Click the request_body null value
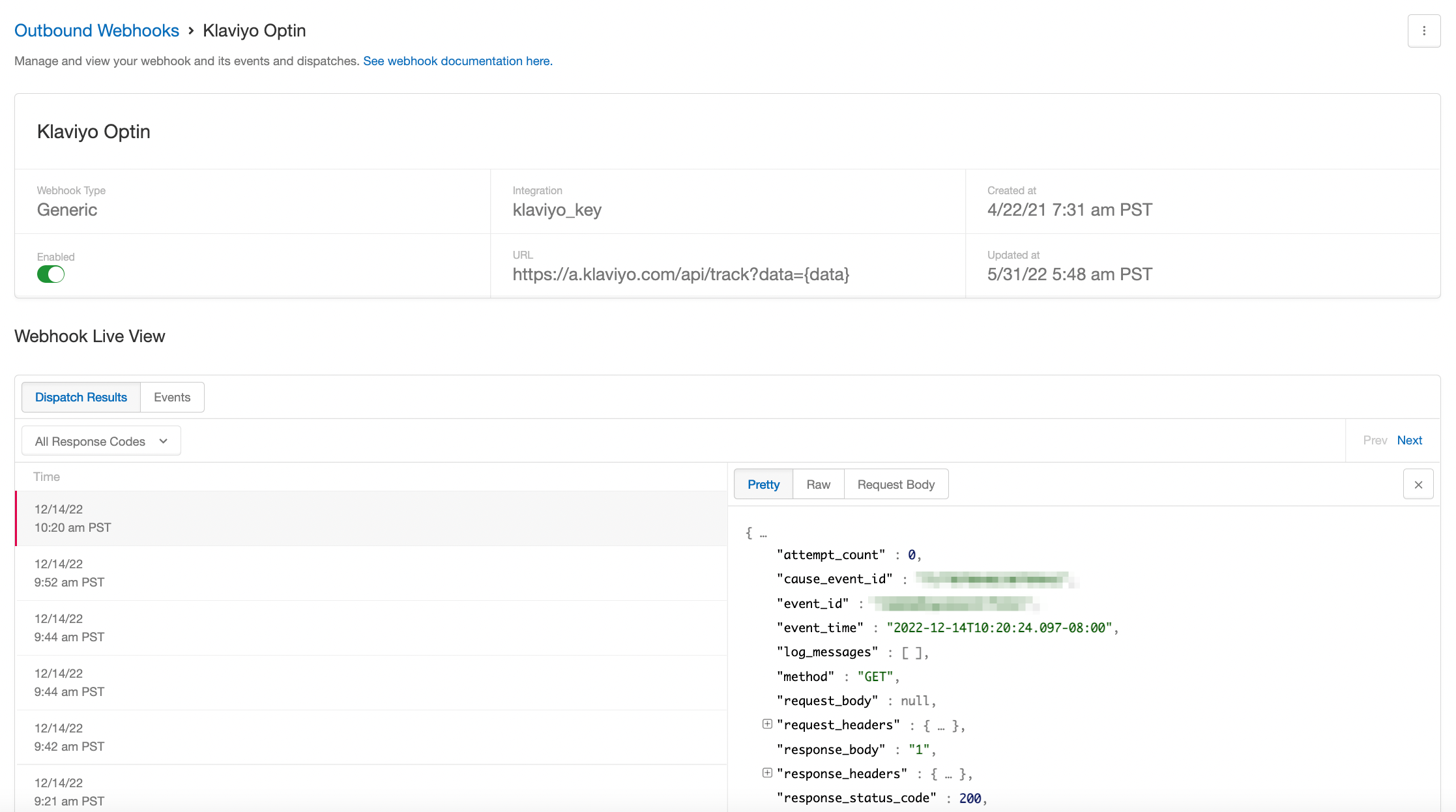 [915, 701]
